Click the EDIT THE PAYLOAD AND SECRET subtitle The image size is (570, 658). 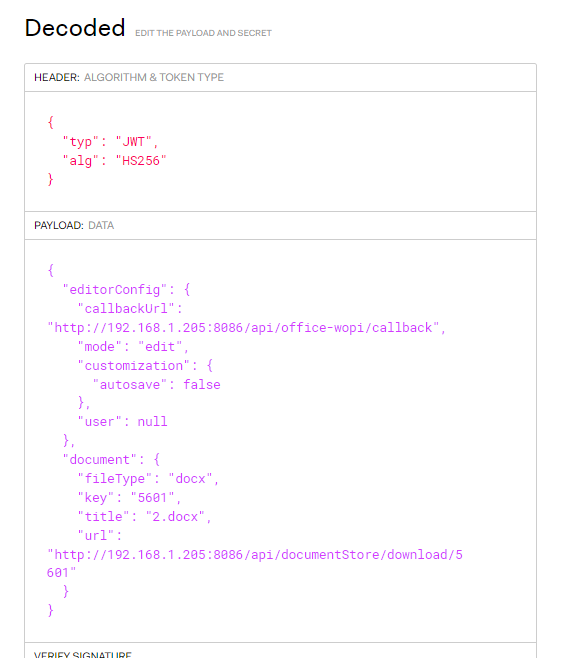(203, 33)
